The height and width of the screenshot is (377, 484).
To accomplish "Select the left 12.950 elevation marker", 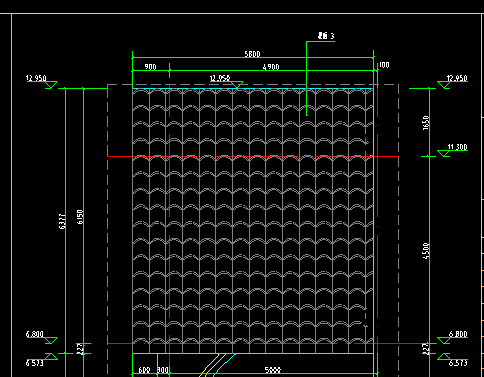I will [x=41, y=81].
